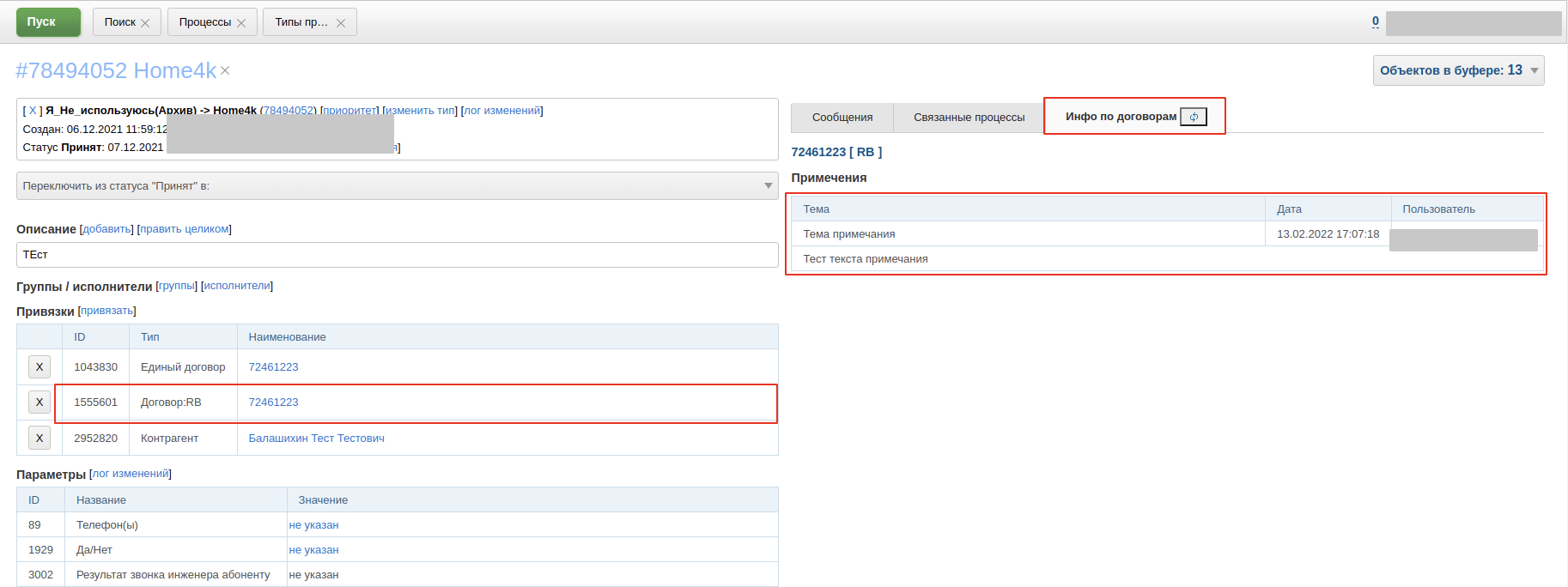Switch to the Связанные процессы tab
Screen dimensions: 1568x587
point(969,118)
